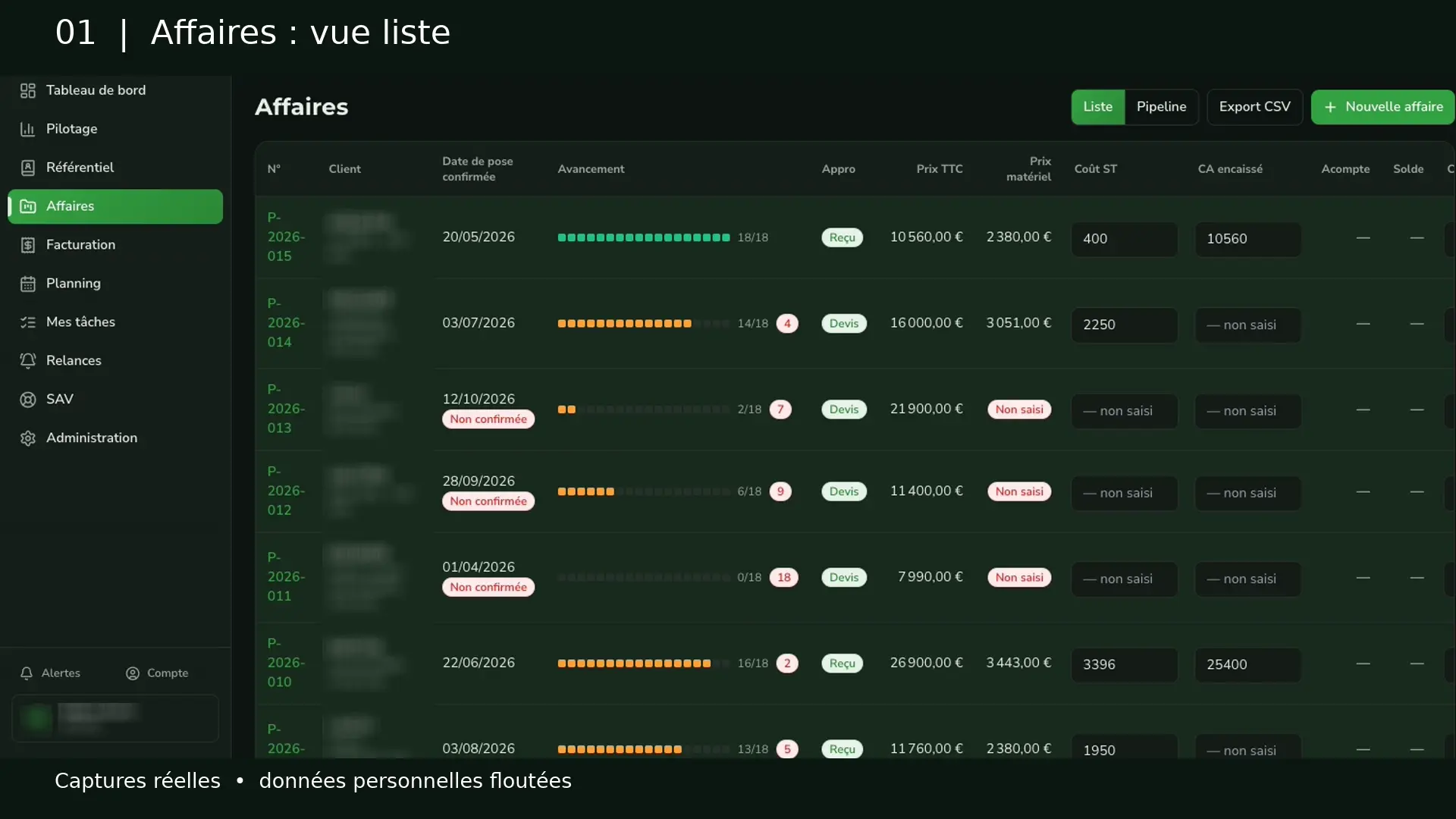The width and height of the screenshot is (1456, 819).
Task: Click the Mes tâches checklist icon
Action: click(28, 322)
